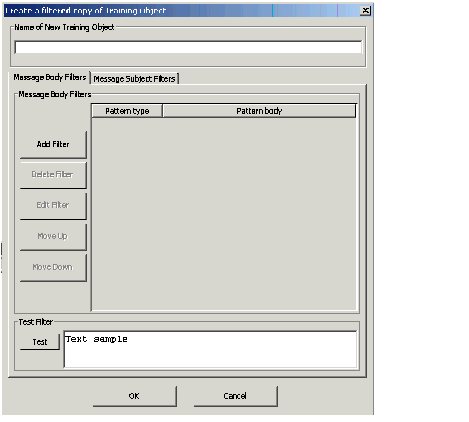The width and height of the screenshot is (469, 422).
Task: Click the Add Filter button
Action: (x=53, y=144)
